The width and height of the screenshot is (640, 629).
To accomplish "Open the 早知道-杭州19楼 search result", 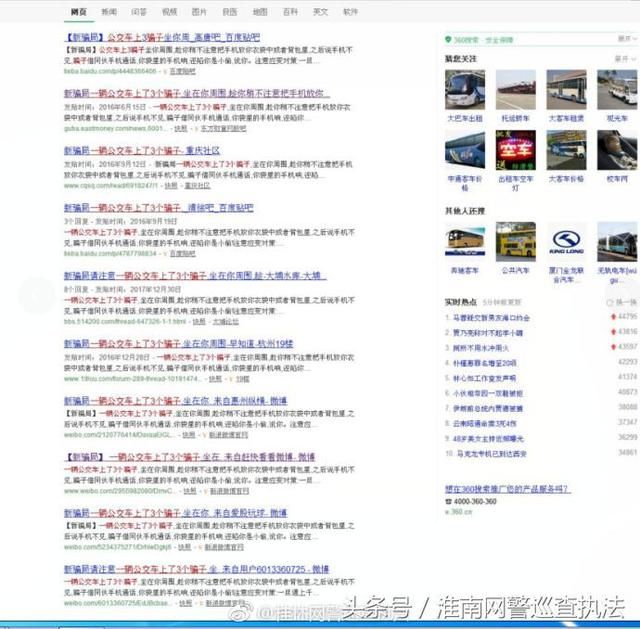I will coord(178,344).
